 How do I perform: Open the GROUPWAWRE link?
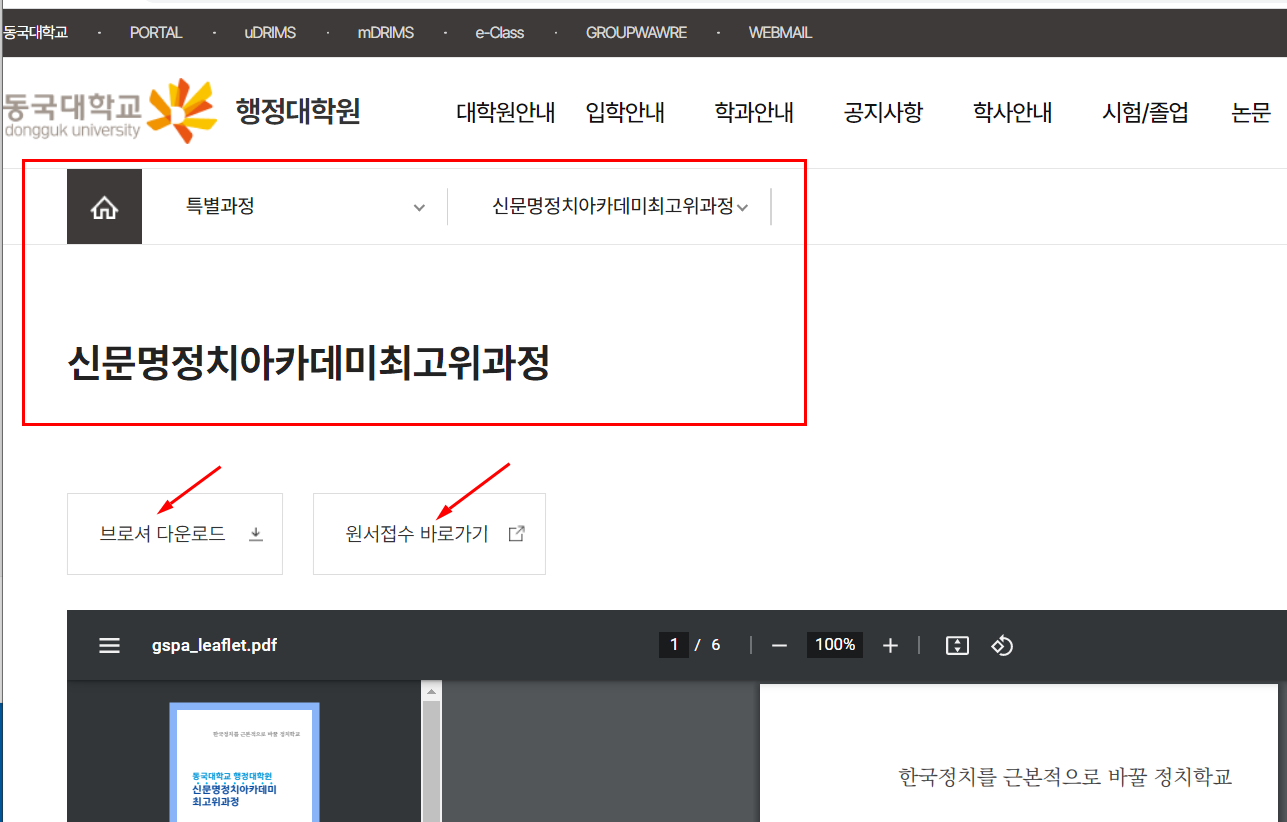point(636,33)
